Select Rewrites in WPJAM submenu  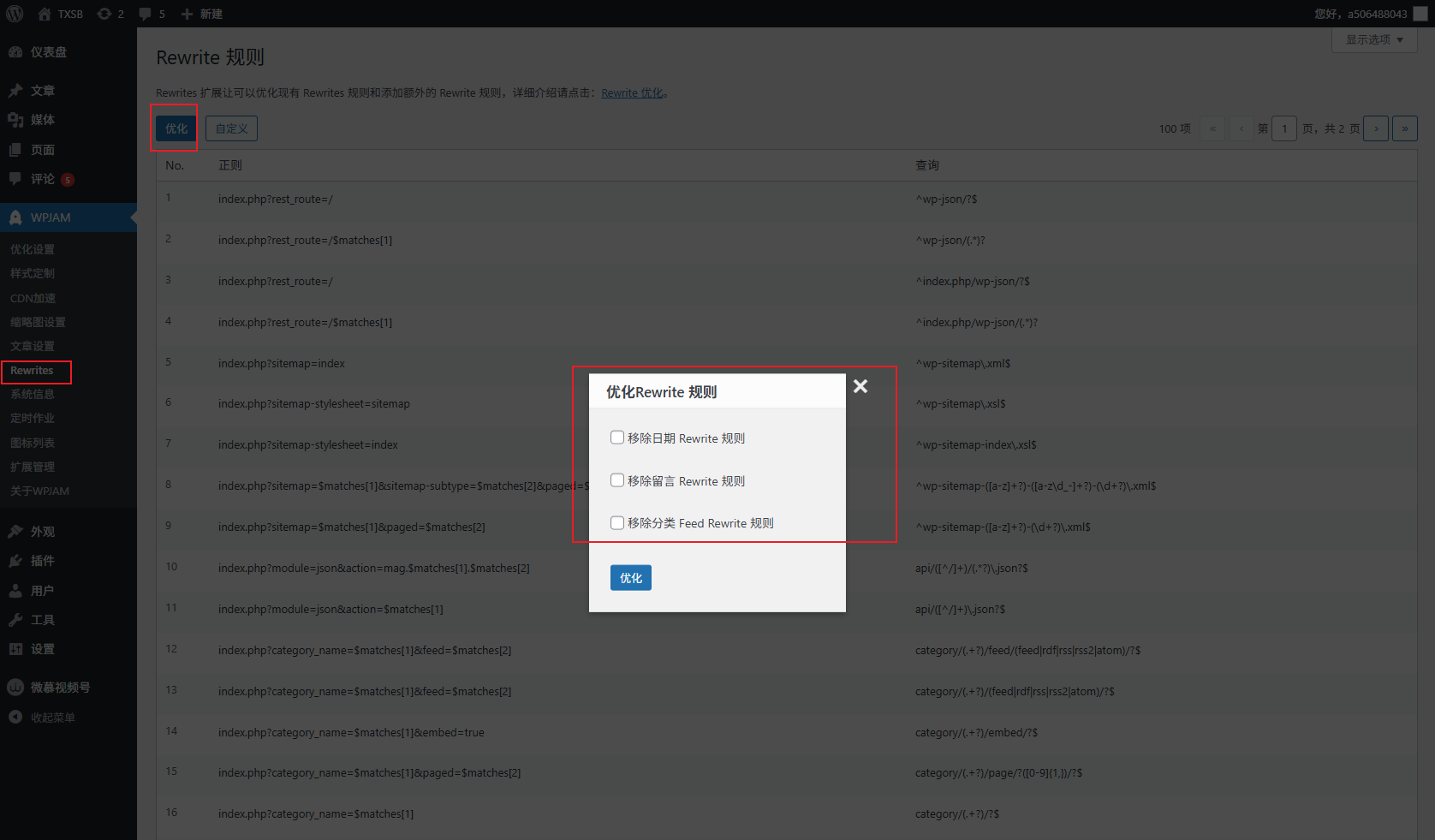point(32,371)
